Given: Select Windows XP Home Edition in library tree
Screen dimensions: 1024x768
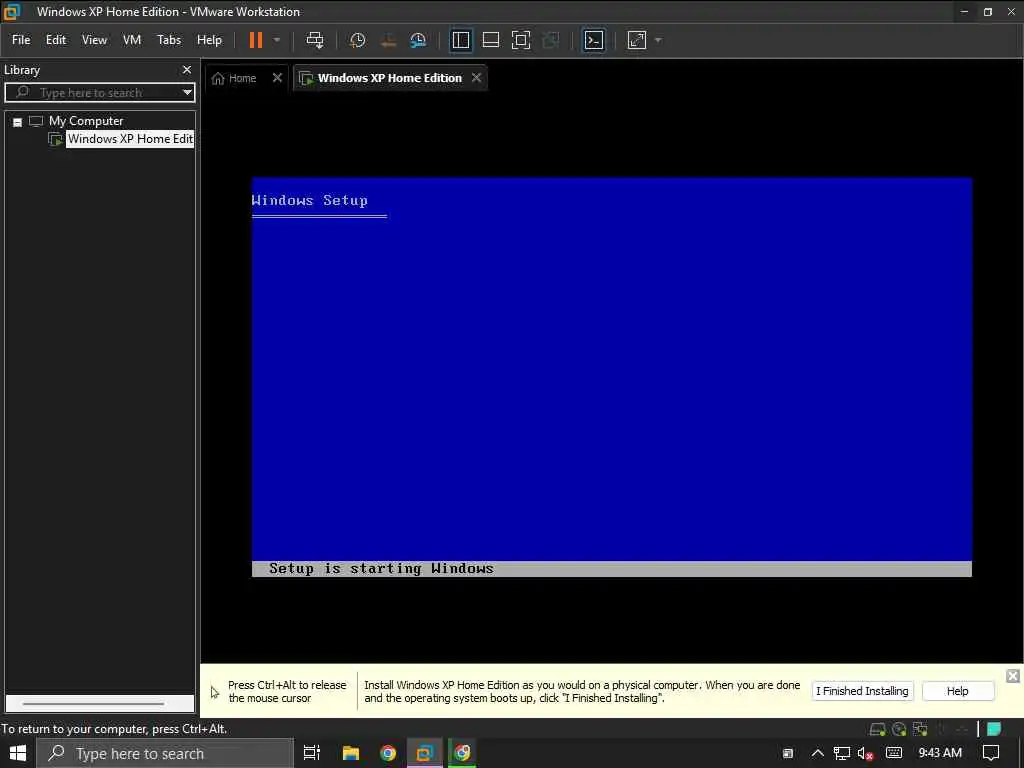Looking at the screenshot, I should 130,138.
